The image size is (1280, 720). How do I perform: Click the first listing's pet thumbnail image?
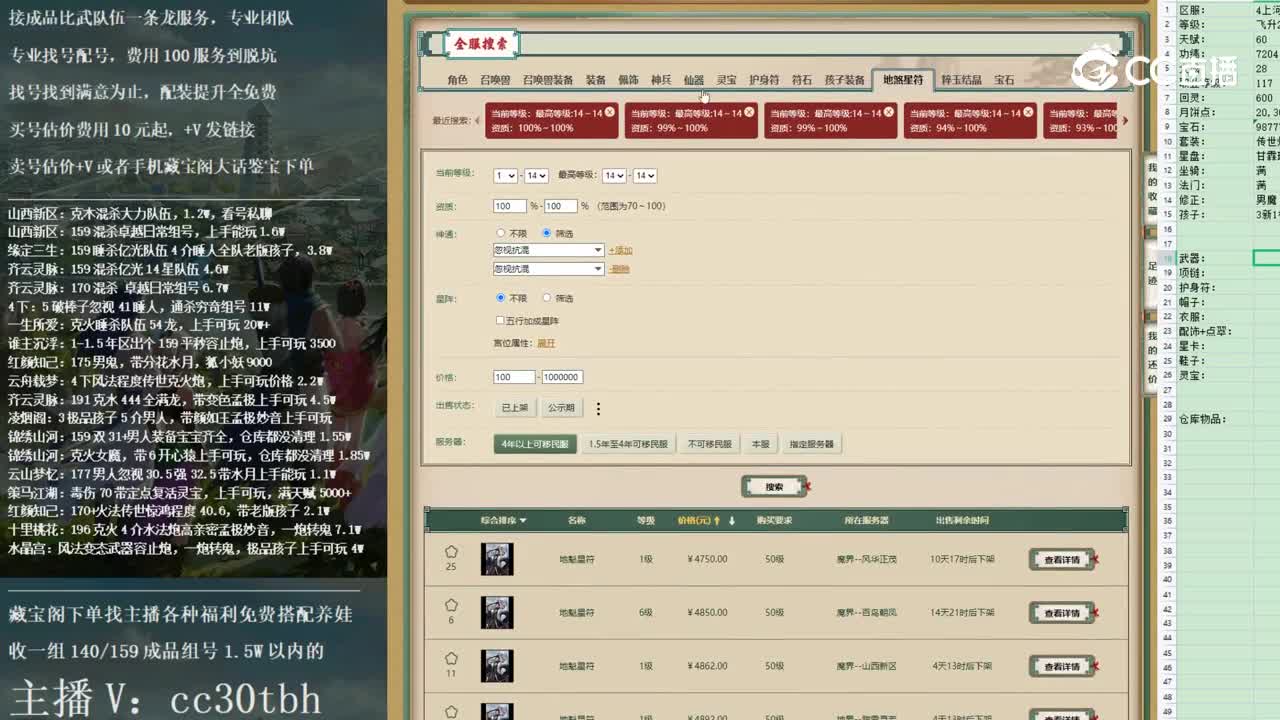(x=497, y=560)
